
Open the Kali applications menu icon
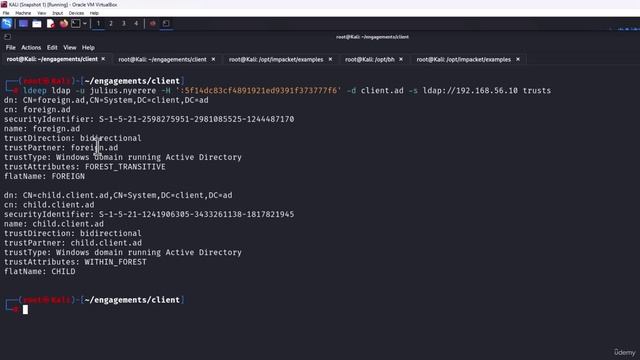pyautogui.click(x=7, y=24)
